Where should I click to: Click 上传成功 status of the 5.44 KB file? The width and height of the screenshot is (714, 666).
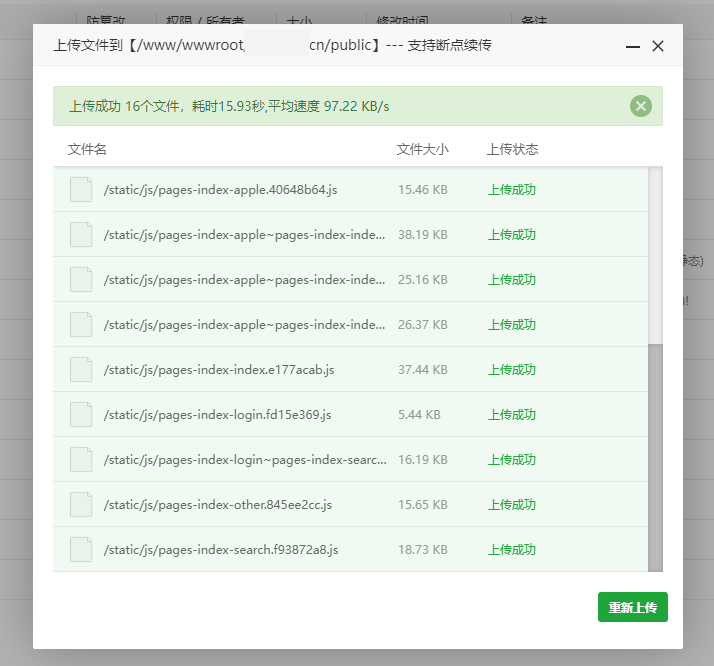(512, 415)
